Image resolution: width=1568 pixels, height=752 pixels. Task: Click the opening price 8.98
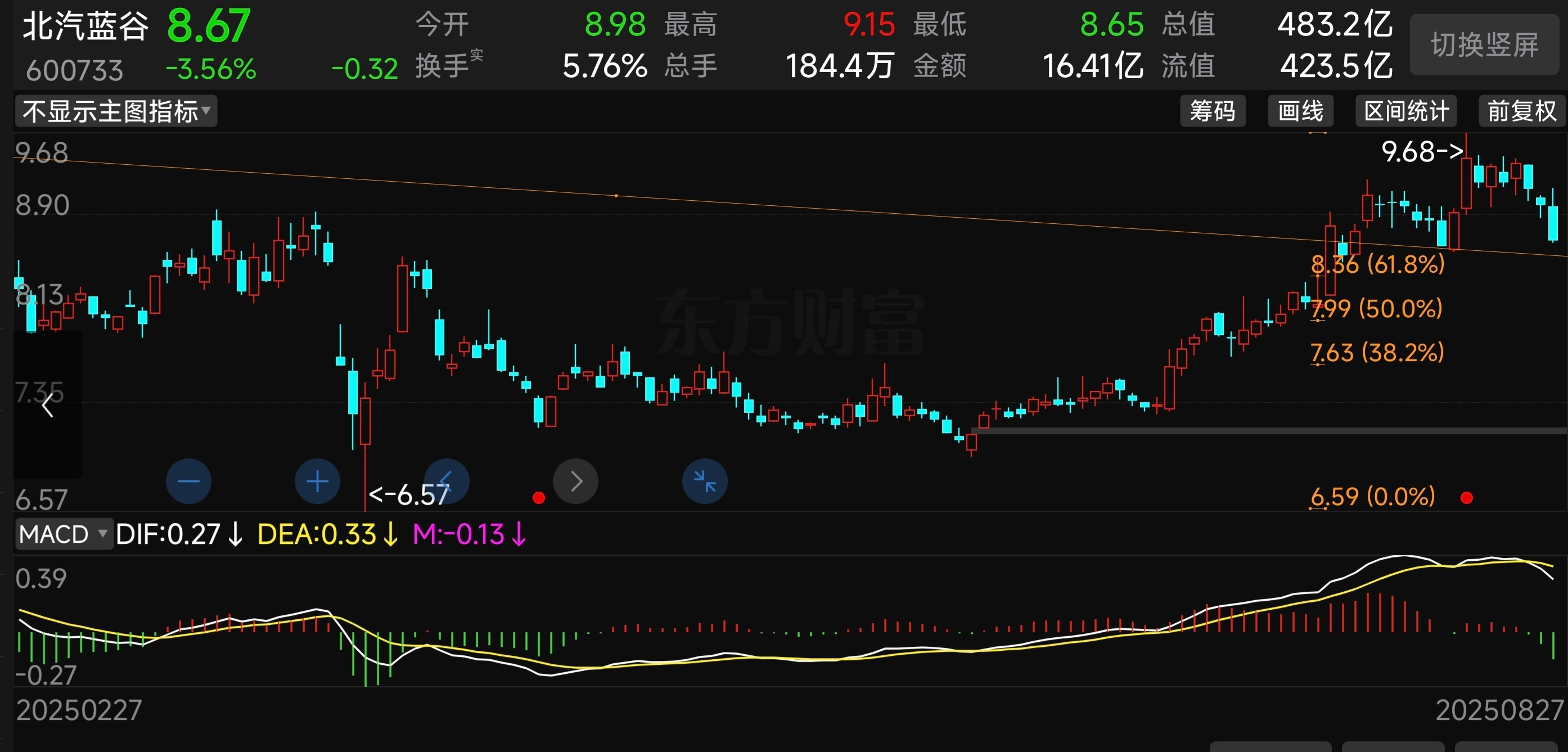pyautogui.click(x=615, y=25)
